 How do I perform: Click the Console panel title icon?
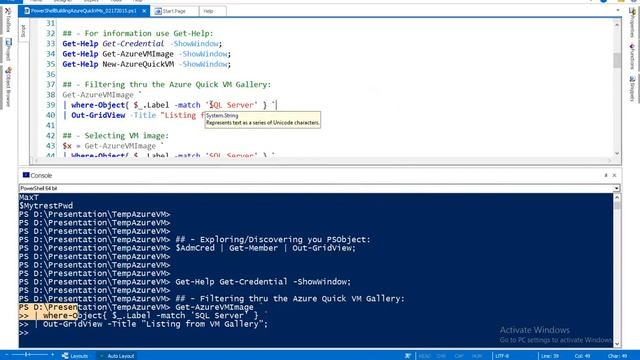click(26, 175)
